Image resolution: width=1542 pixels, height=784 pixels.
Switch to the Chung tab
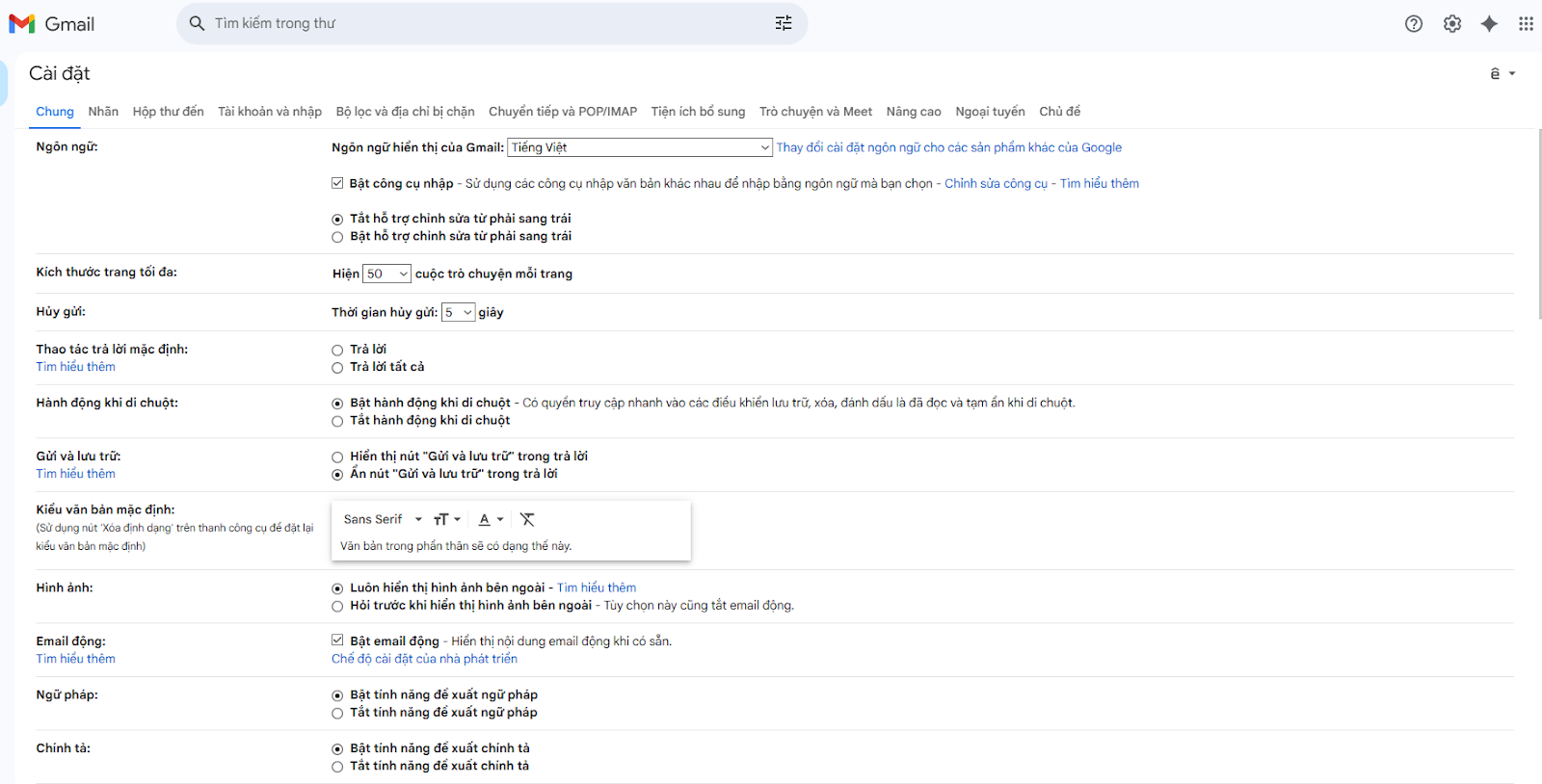point(55,112)
